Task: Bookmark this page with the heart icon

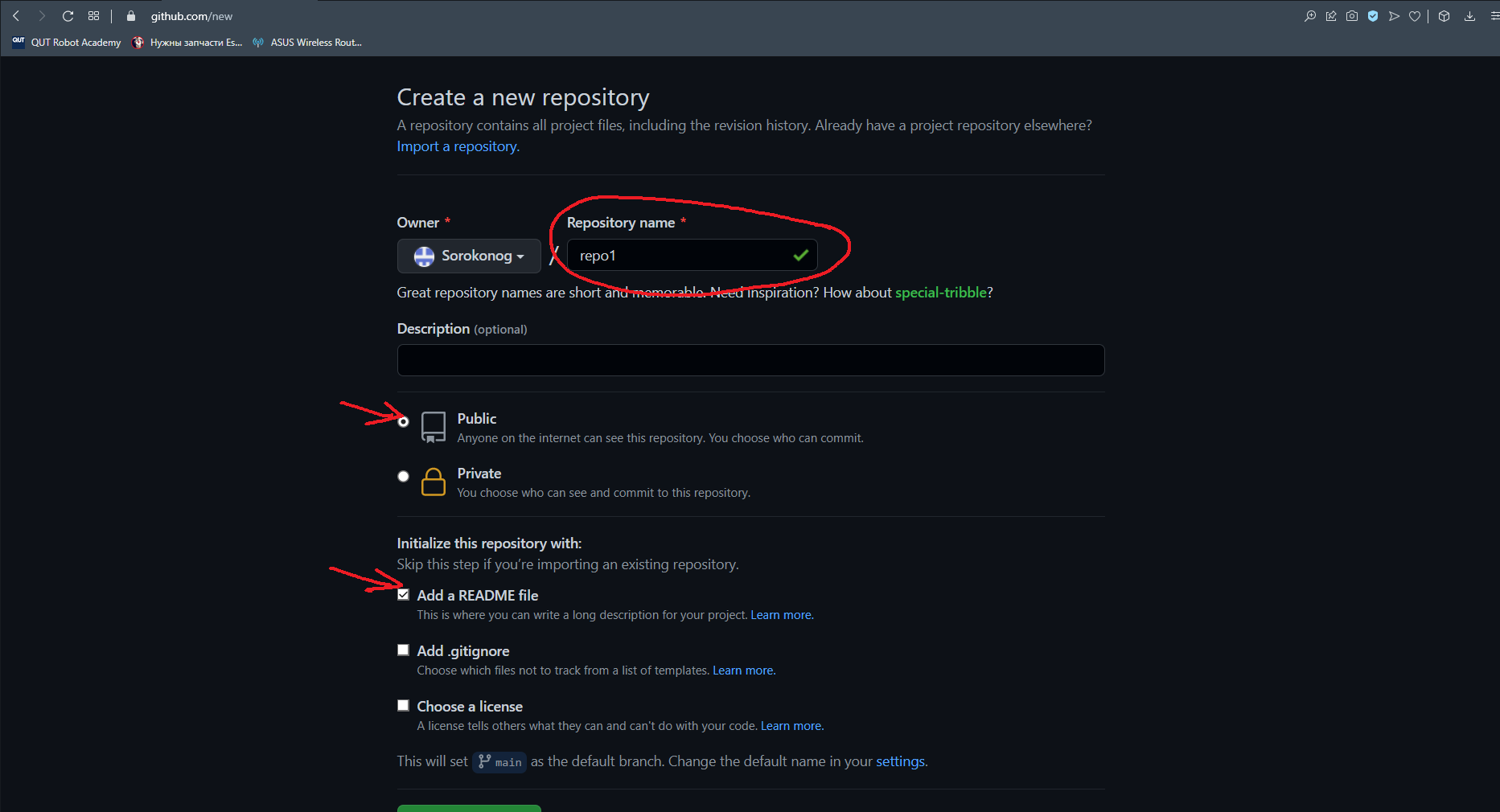Action: (x=1415, y=16)
